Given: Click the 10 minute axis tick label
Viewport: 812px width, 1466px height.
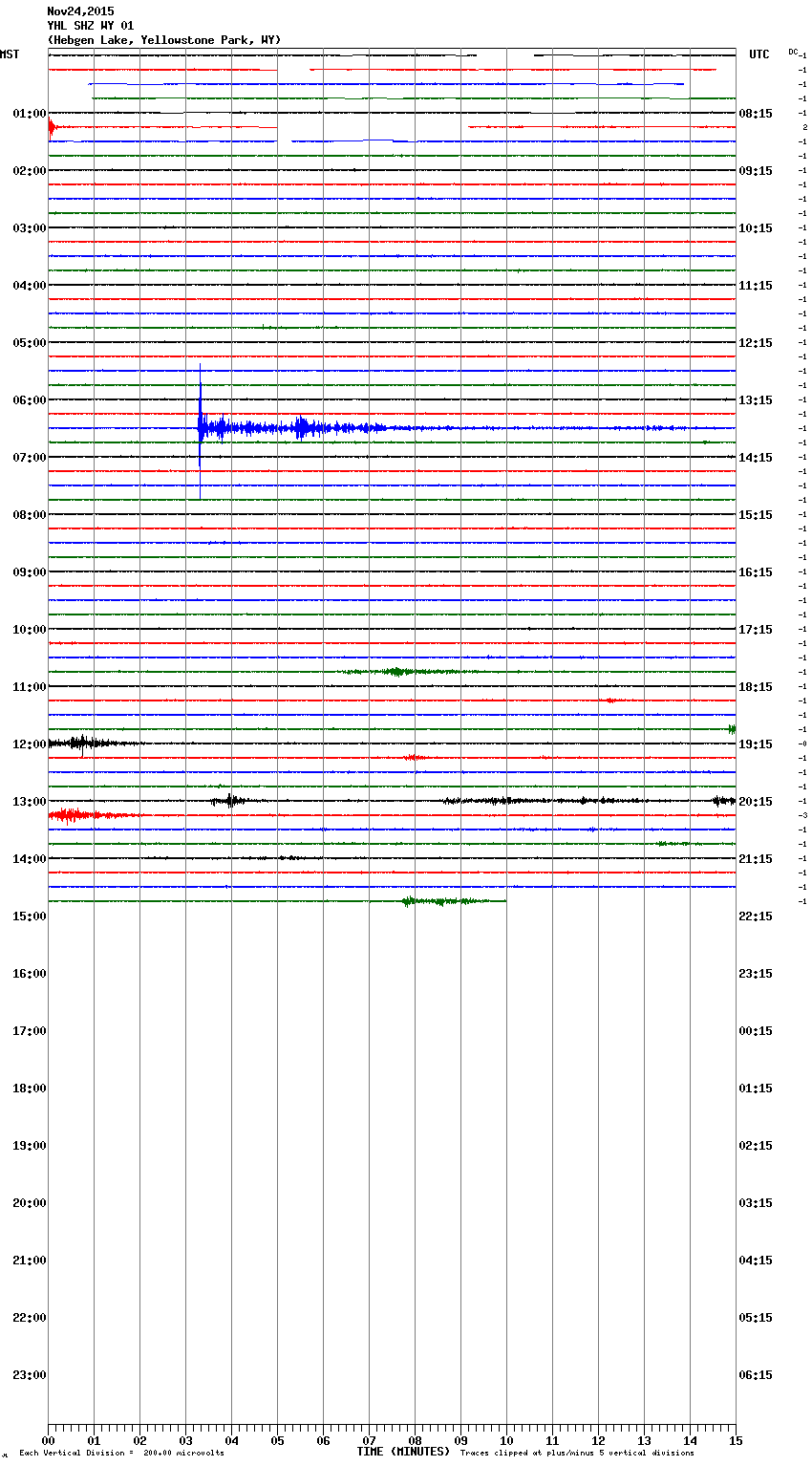Looking at the screenshot, I should click(506, 1440).
